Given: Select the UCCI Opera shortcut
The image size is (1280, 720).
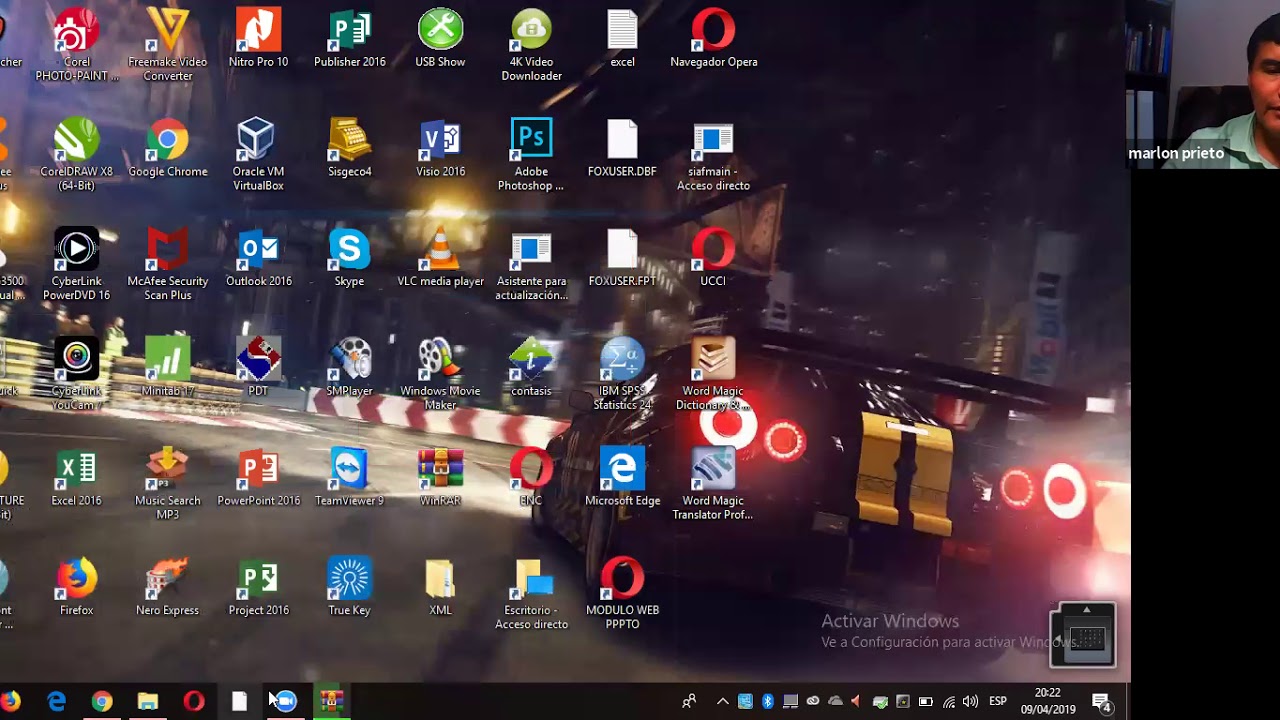Looking at the screenshot, I should (x=713, y=258).
